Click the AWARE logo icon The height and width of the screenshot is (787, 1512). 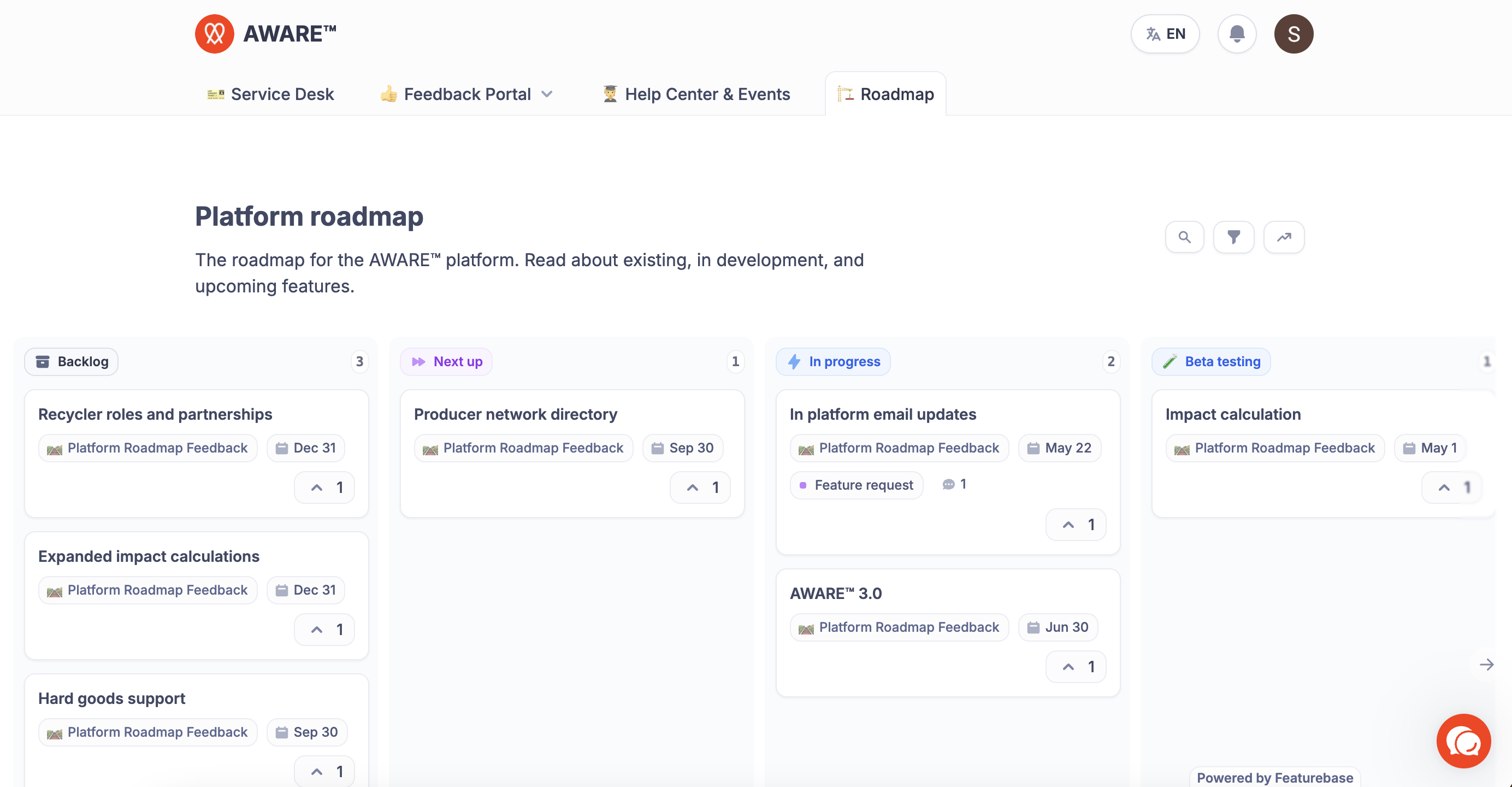point(214,33)
